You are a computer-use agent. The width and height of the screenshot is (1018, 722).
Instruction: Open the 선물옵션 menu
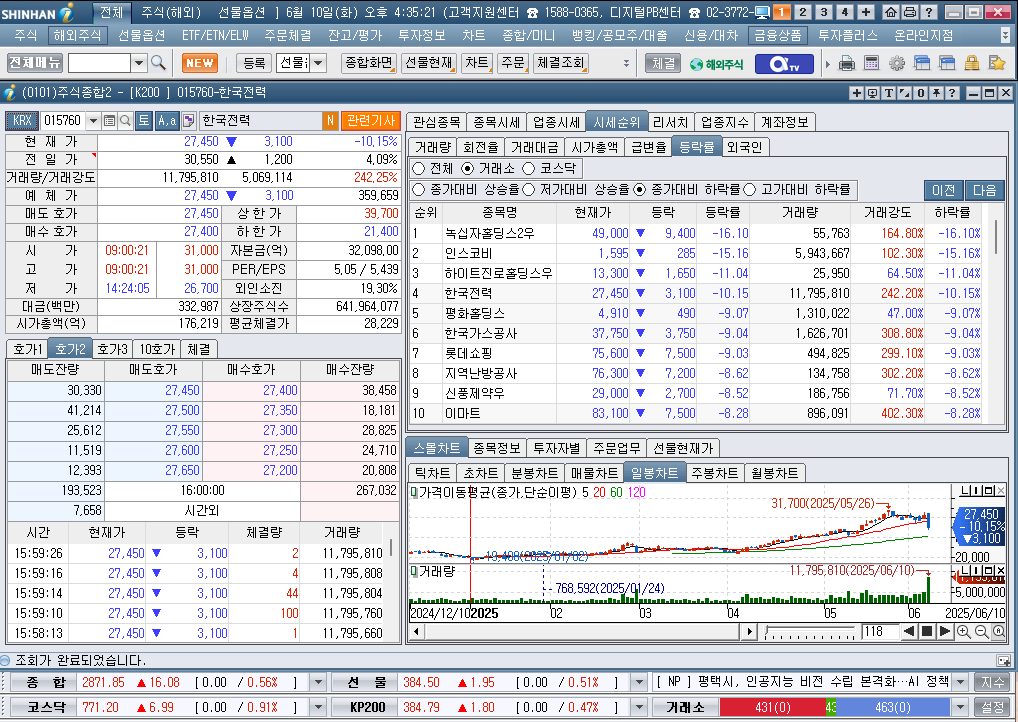point(141,36)
